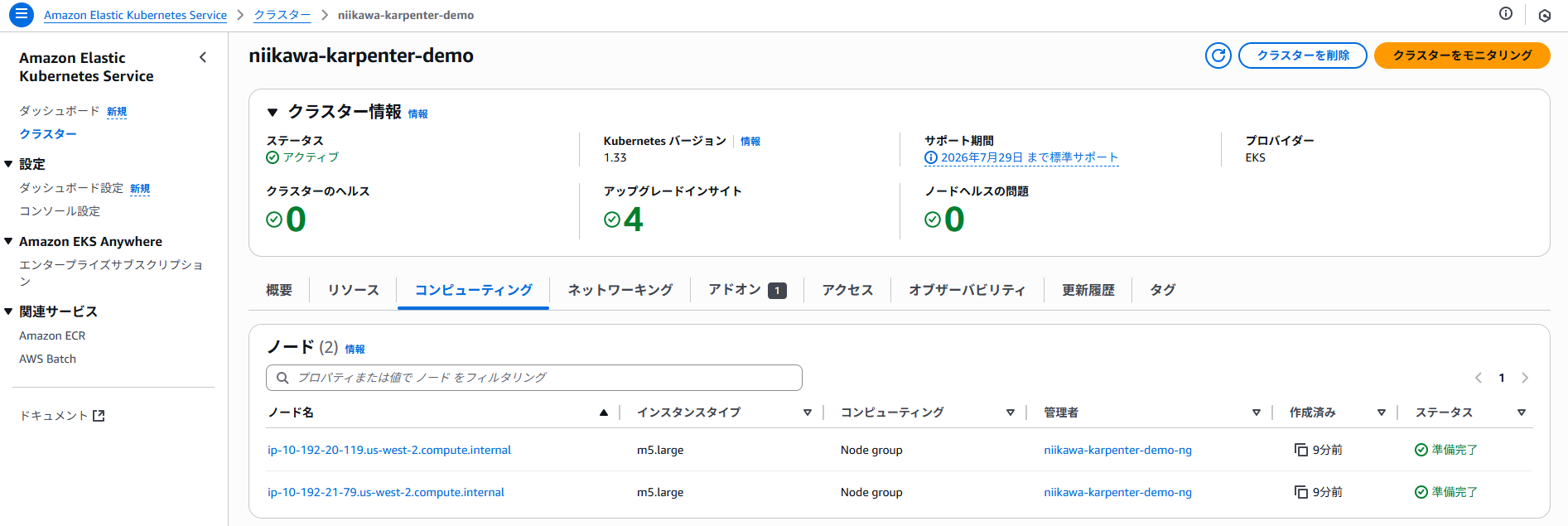Sort by コンピューティング column arrow
Screen dimensions: 1568x526
point(1011,413)
